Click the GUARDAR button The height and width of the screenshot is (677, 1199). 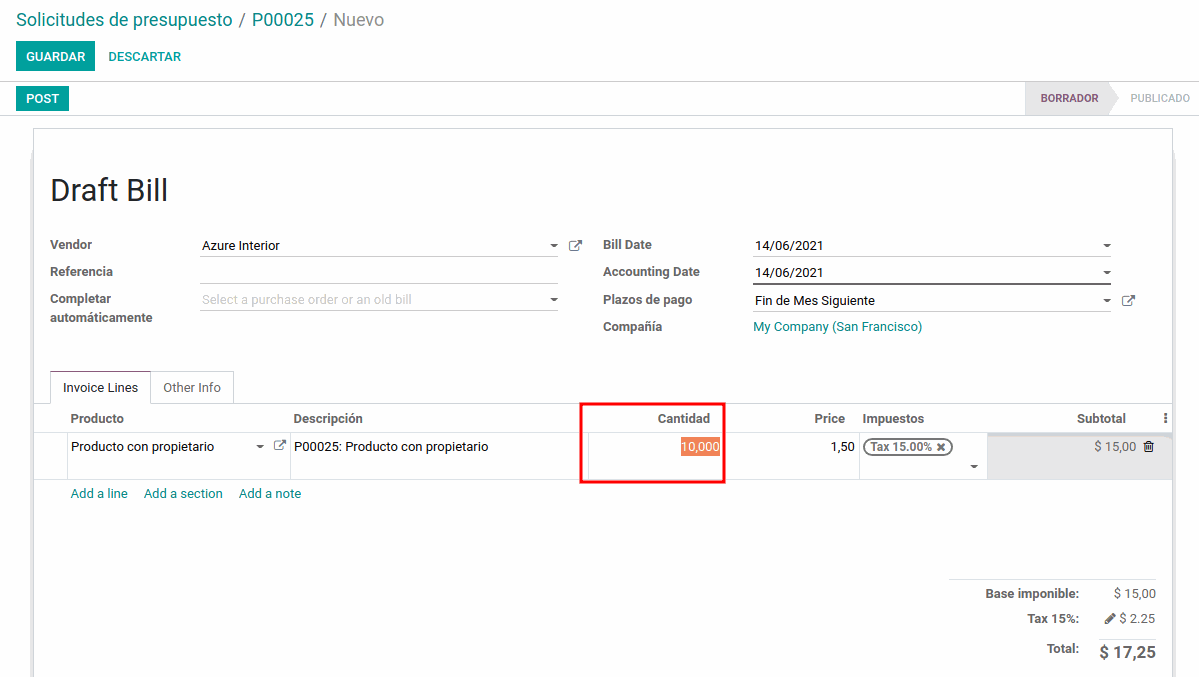click(55, 57)
